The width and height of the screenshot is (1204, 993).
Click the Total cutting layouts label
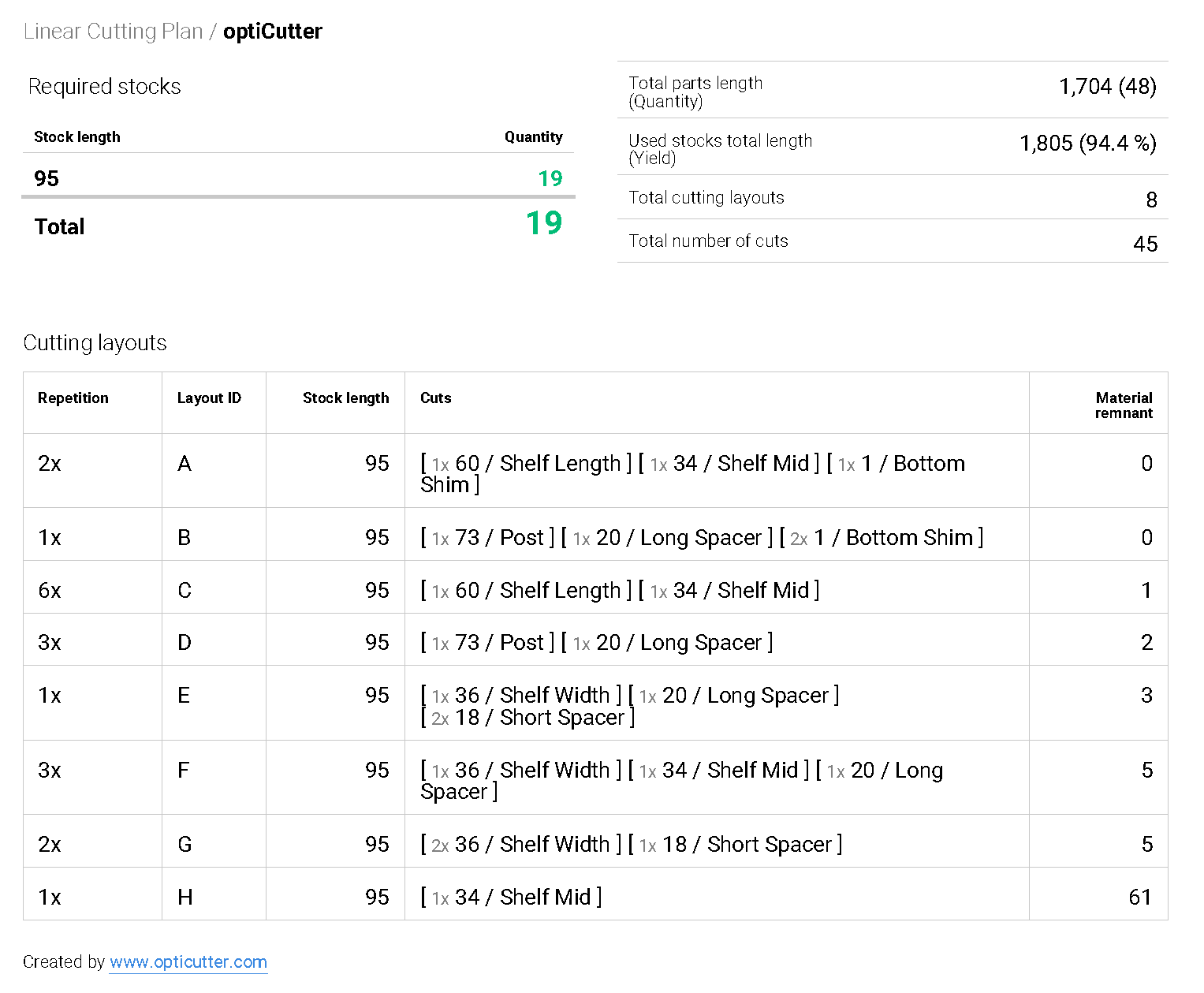point(706,198)
